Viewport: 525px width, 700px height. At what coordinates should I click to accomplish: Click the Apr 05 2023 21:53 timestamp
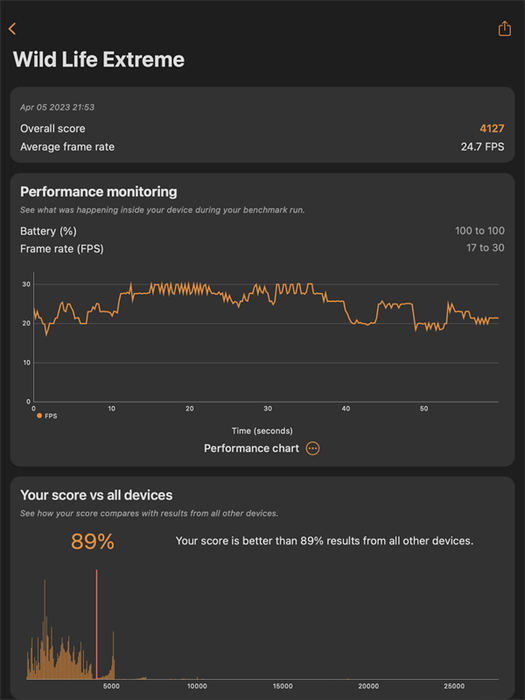57,107
